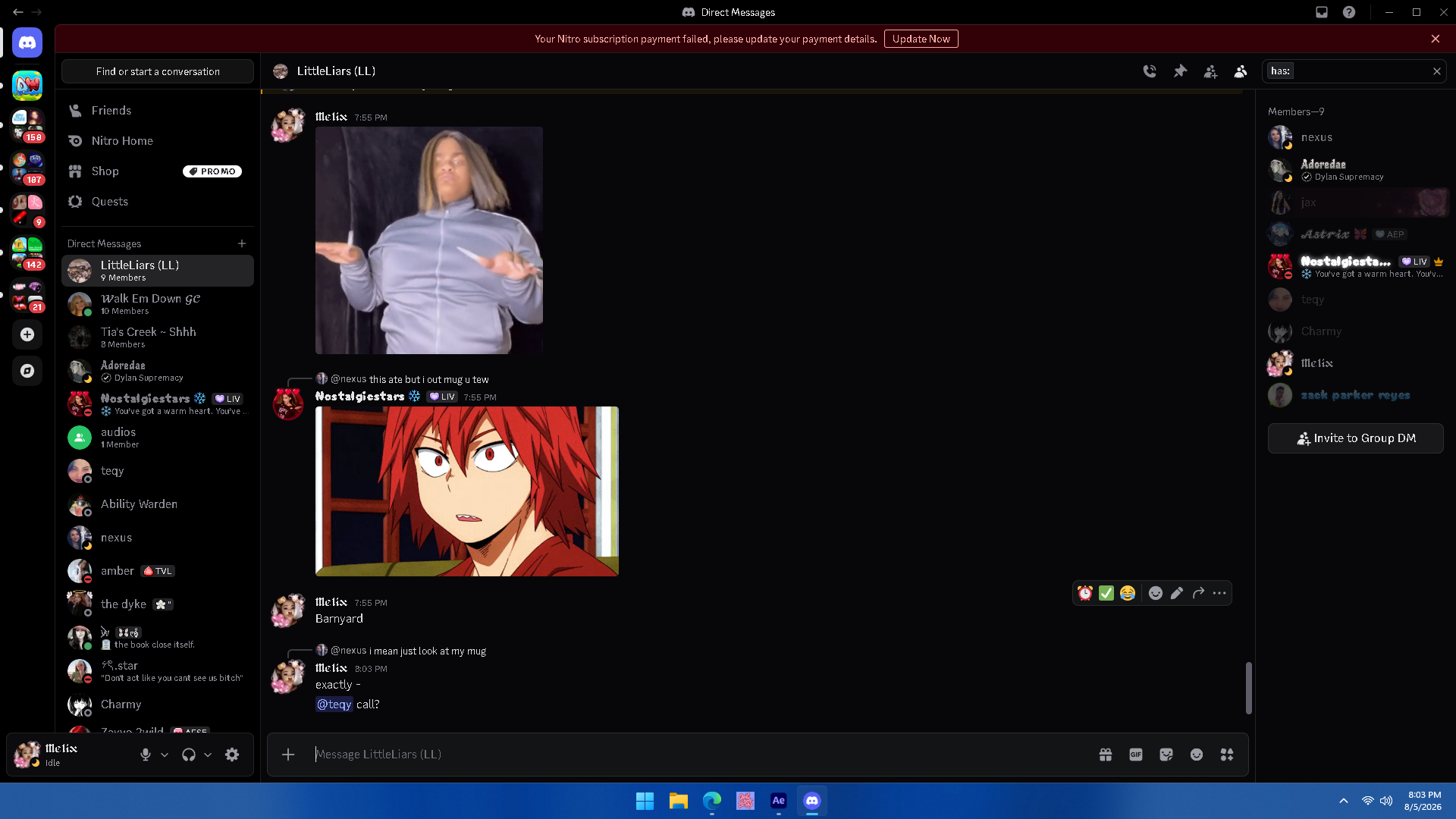Switch to After Effects in taskbar

(778, 801)
